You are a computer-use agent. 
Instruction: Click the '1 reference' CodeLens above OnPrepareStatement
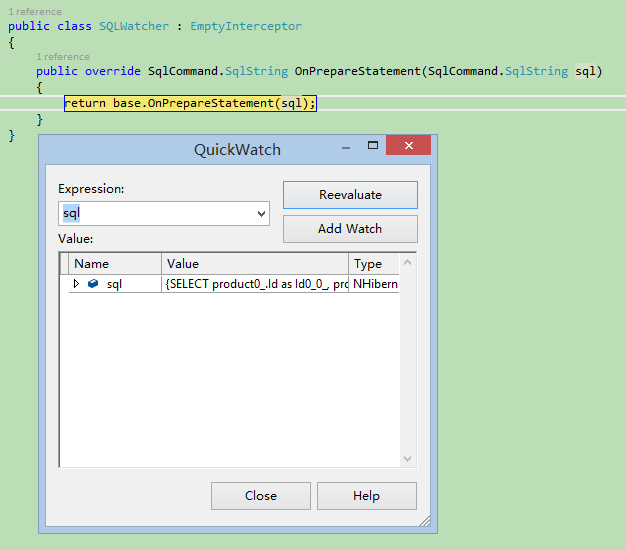pyautogui.click(x=63, y=57)
